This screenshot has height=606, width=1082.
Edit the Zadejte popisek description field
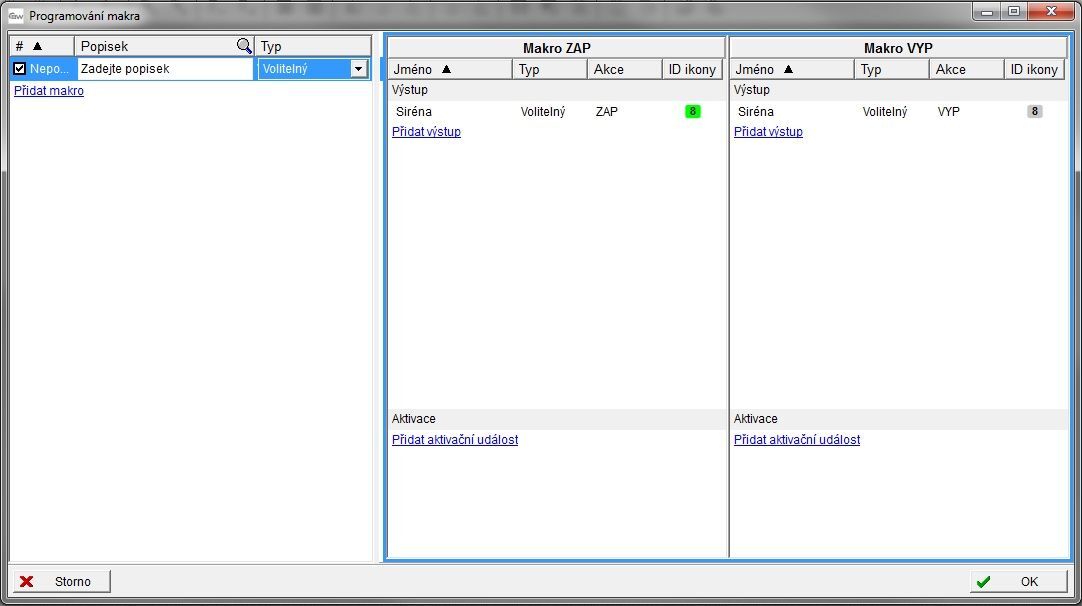tap(165, 69)
